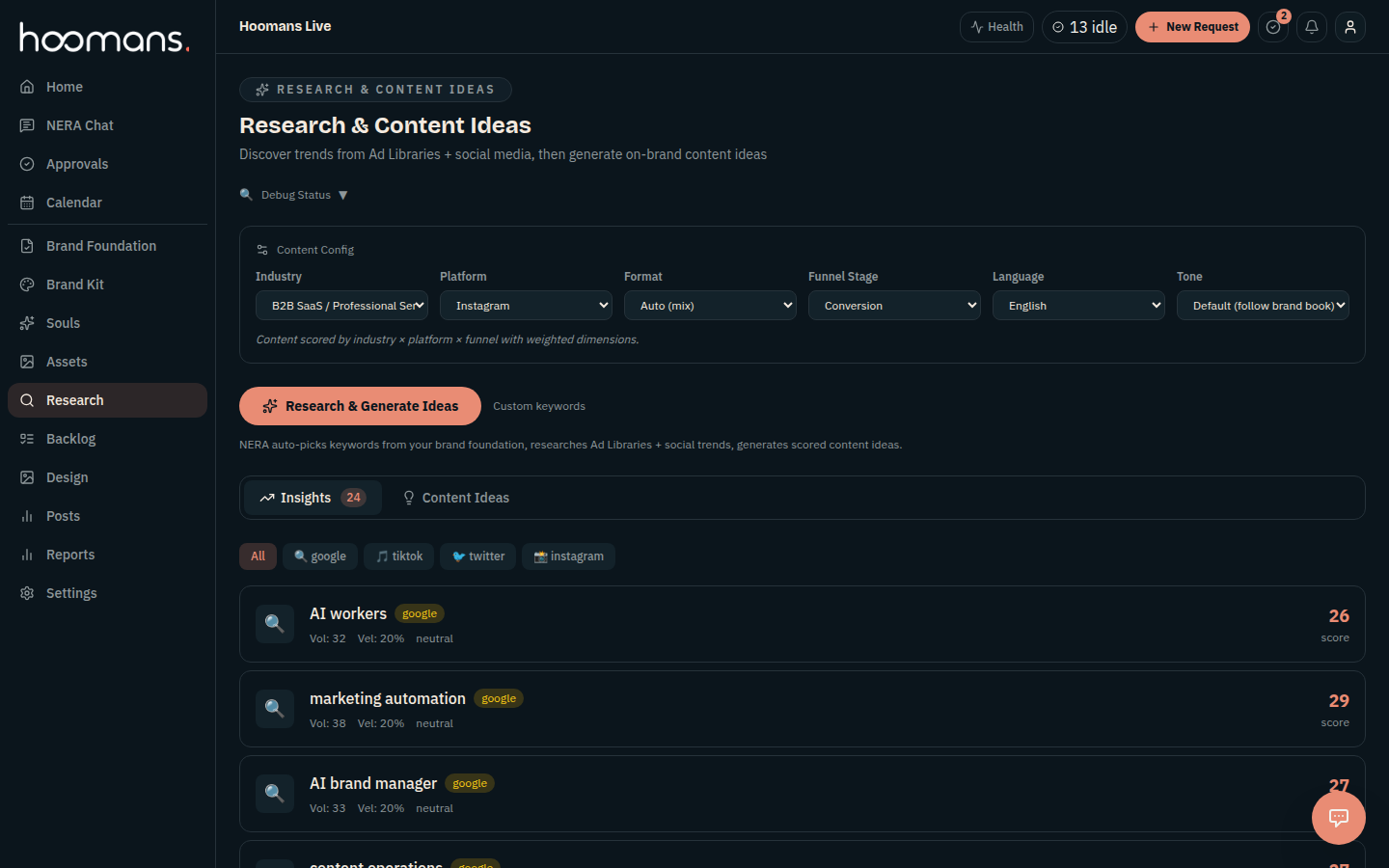Select the Research magnifier icon in sidebar
This screenshot has width=1389, height=868.
[27, 400]
